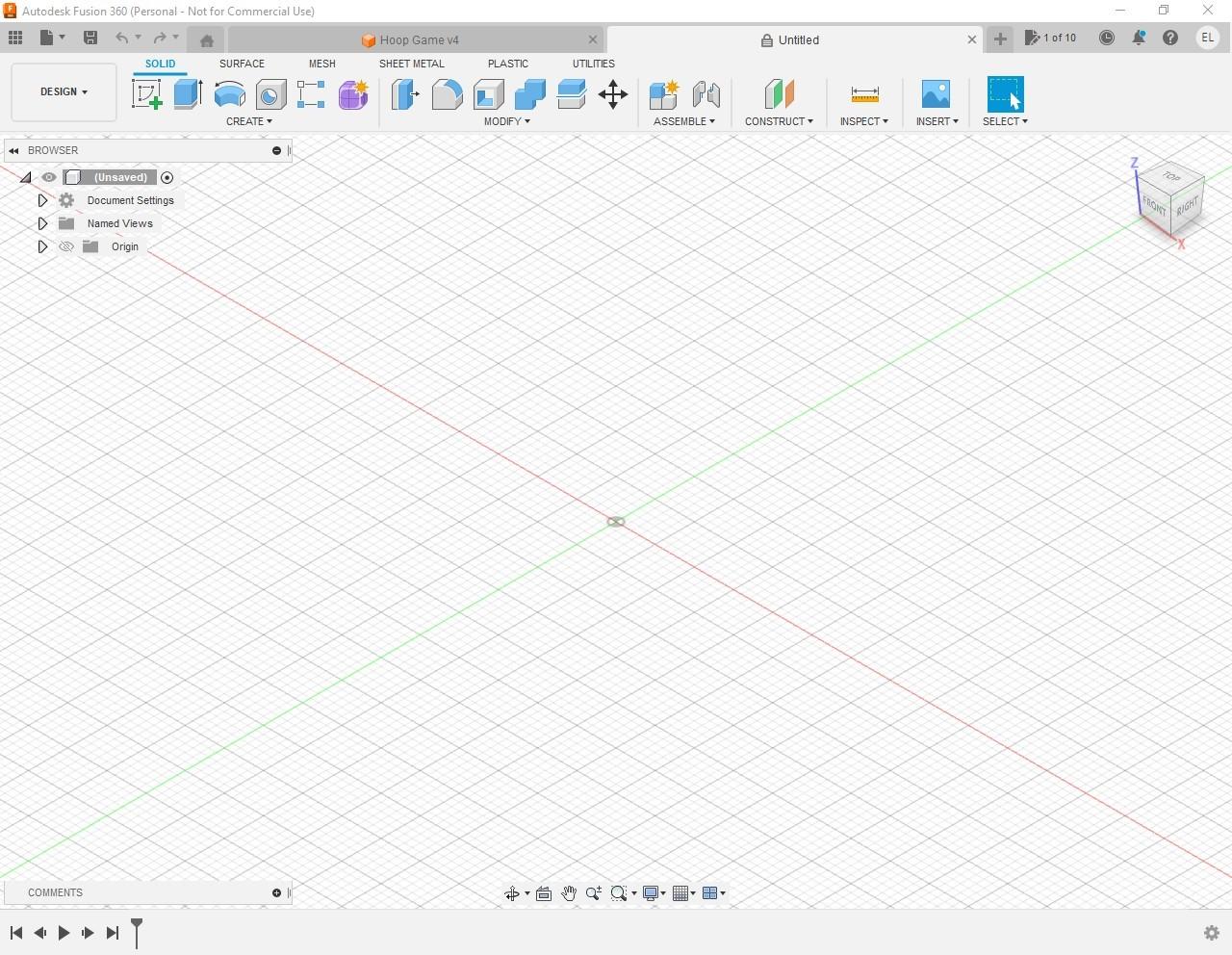Screen dimensions: 1232x955
Task: Select the Create Sketch tool
Action: click(146, 94)
